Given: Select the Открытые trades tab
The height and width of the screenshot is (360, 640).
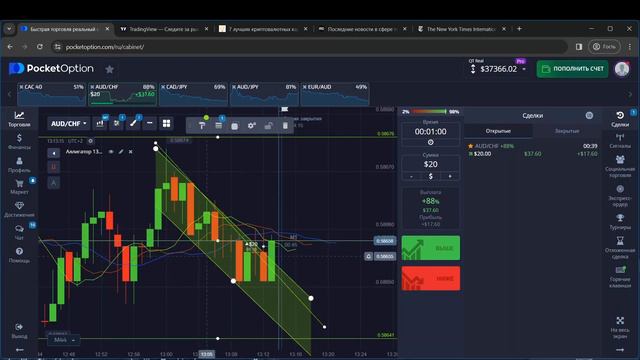Looking at the screenshot, I should tap(498, 131).
